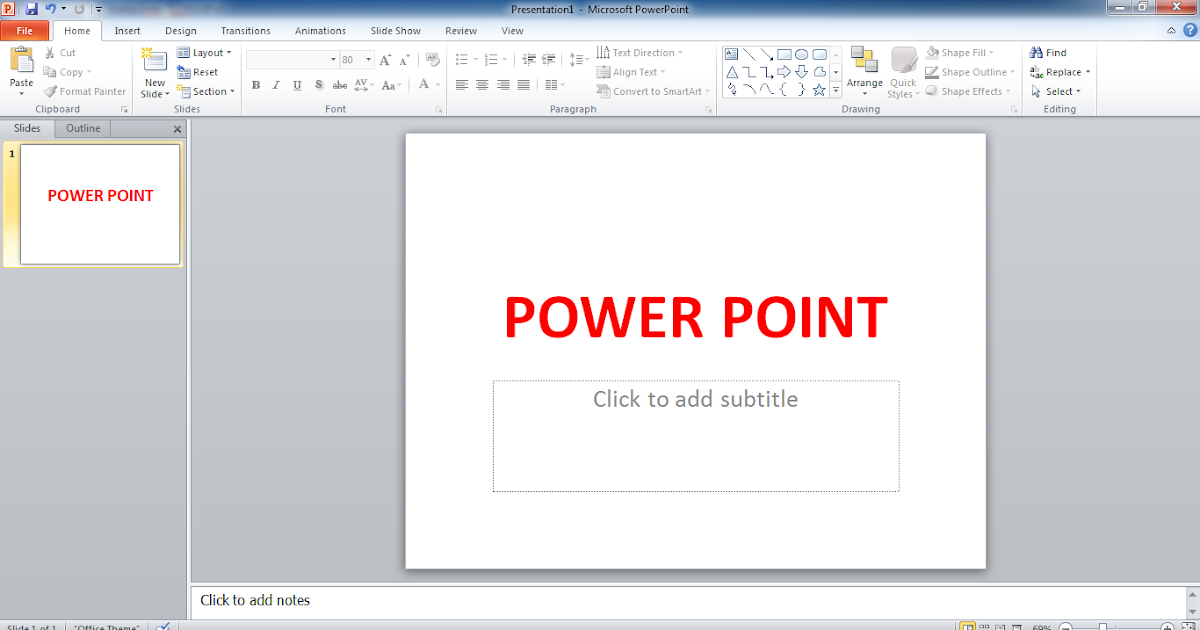Open the Select dropdown in Editing group
The image size is (1200, 630).
coord(1056,91)
